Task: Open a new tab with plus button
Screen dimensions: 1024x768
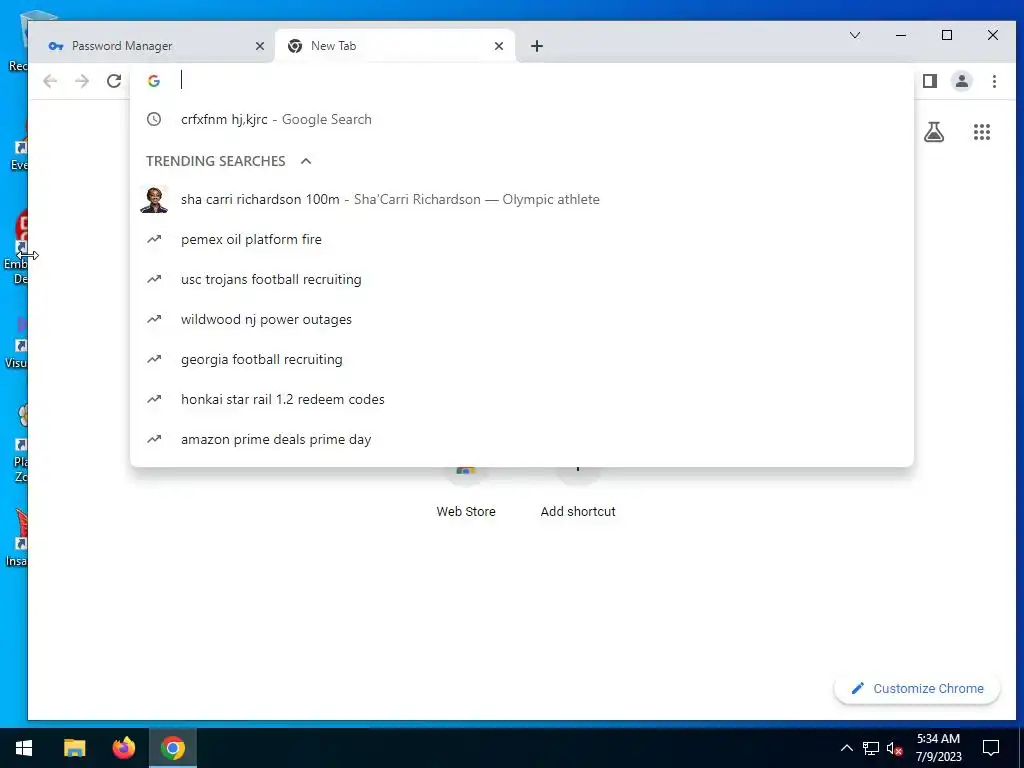Action: pos(537,46)
